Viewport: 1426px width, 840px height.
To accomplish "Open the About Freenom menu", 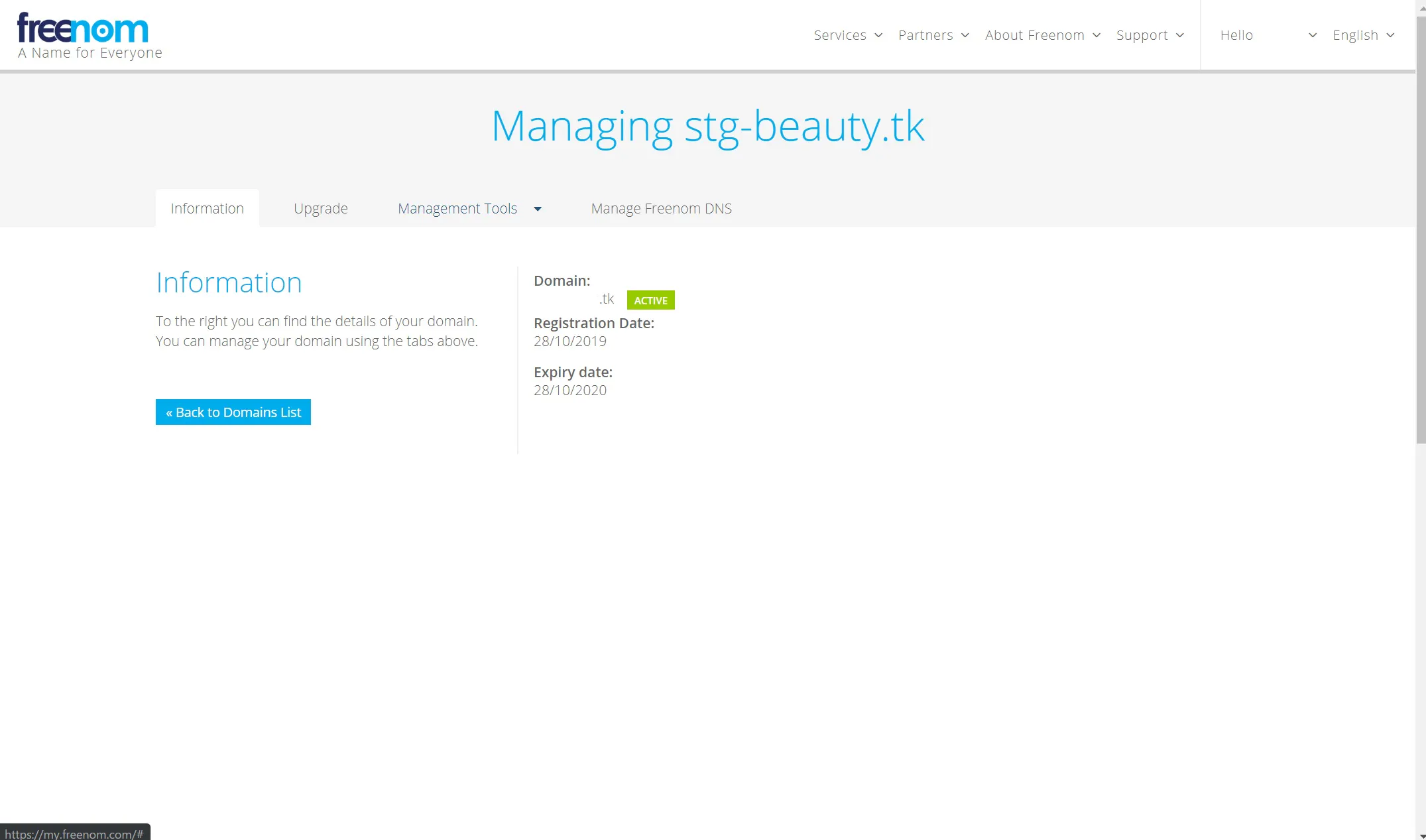I will click(1035, 35).
